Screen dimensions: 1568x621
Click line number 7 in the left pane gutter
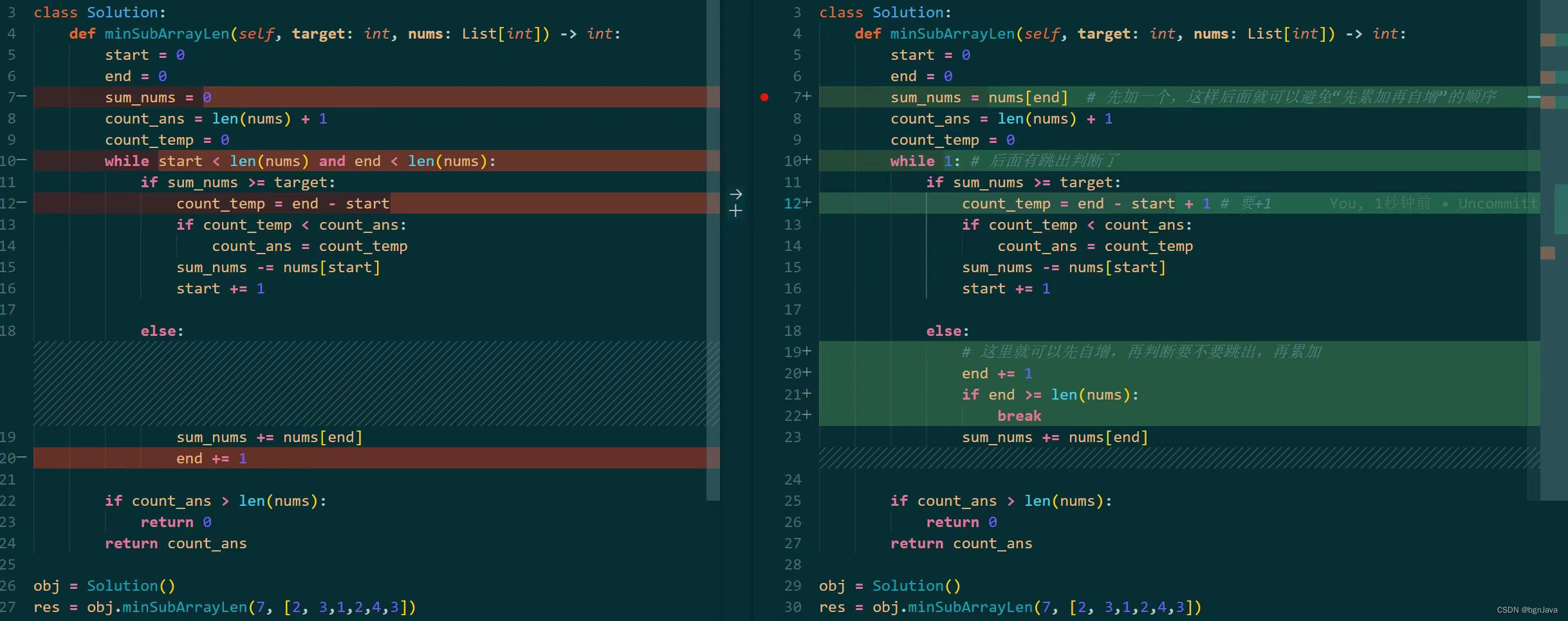13,97
